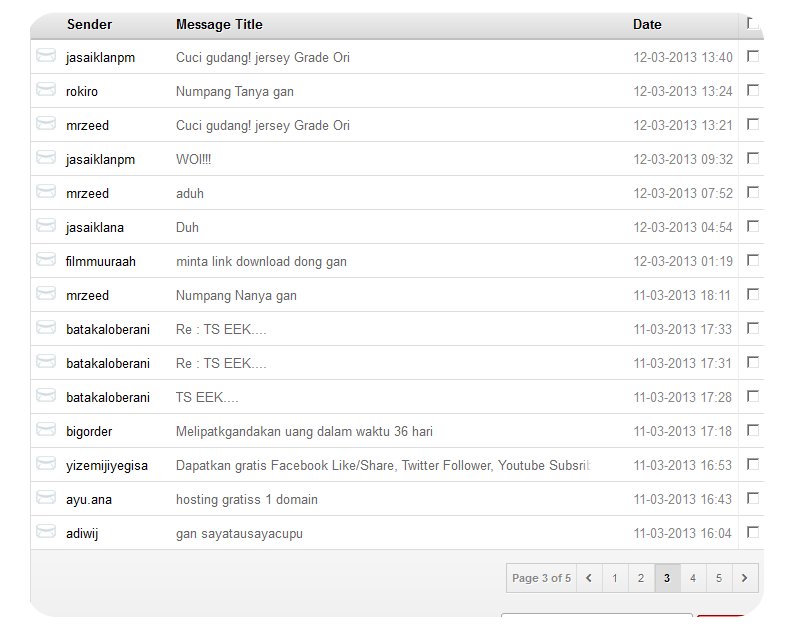Jump to page 1

tap(615, 578)
